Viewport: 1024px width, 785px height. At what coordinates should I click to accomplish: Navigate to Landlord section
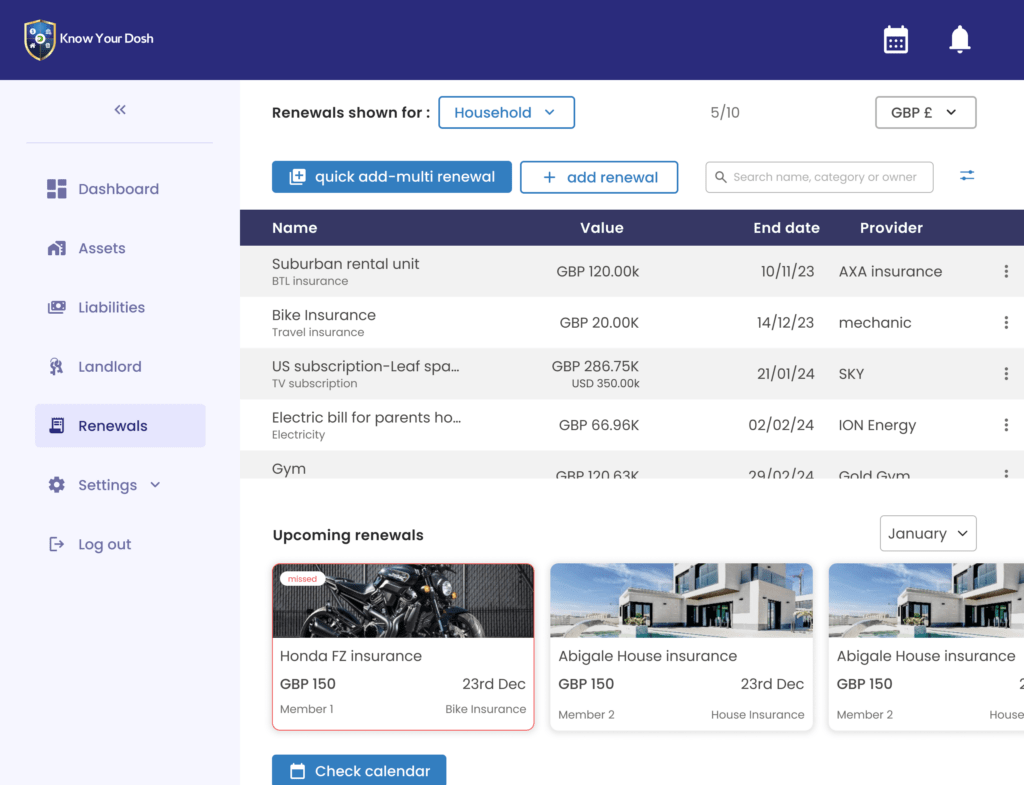point(109,367)
